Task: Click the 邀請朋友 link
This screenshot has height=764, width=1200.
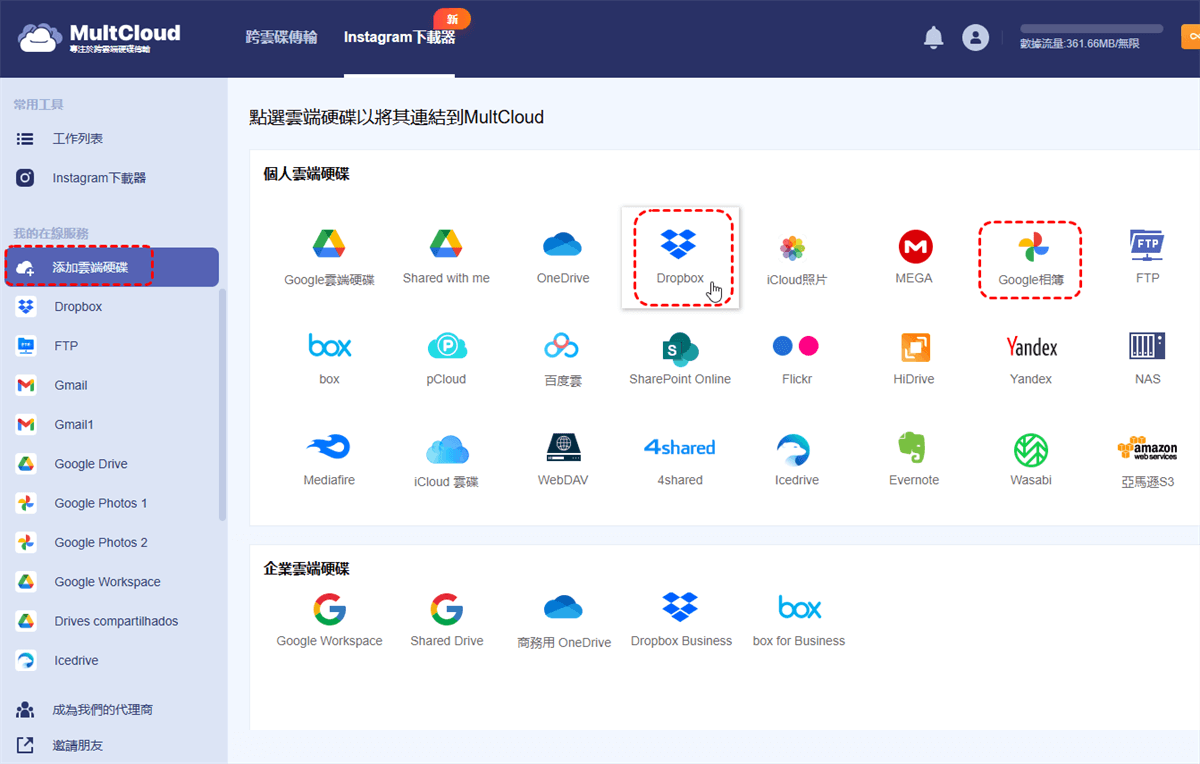Action: pyautogui.click(x=77, y=745)
